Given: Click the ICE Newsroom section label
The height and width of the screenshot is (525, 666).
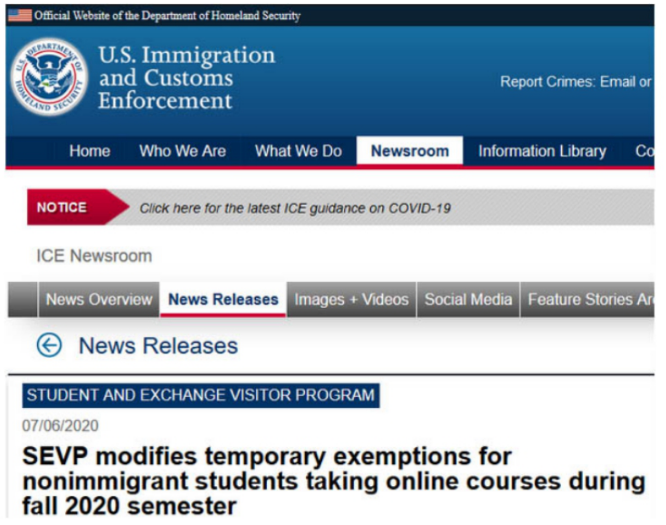Looking at the screenshot, I should [94, 256].
